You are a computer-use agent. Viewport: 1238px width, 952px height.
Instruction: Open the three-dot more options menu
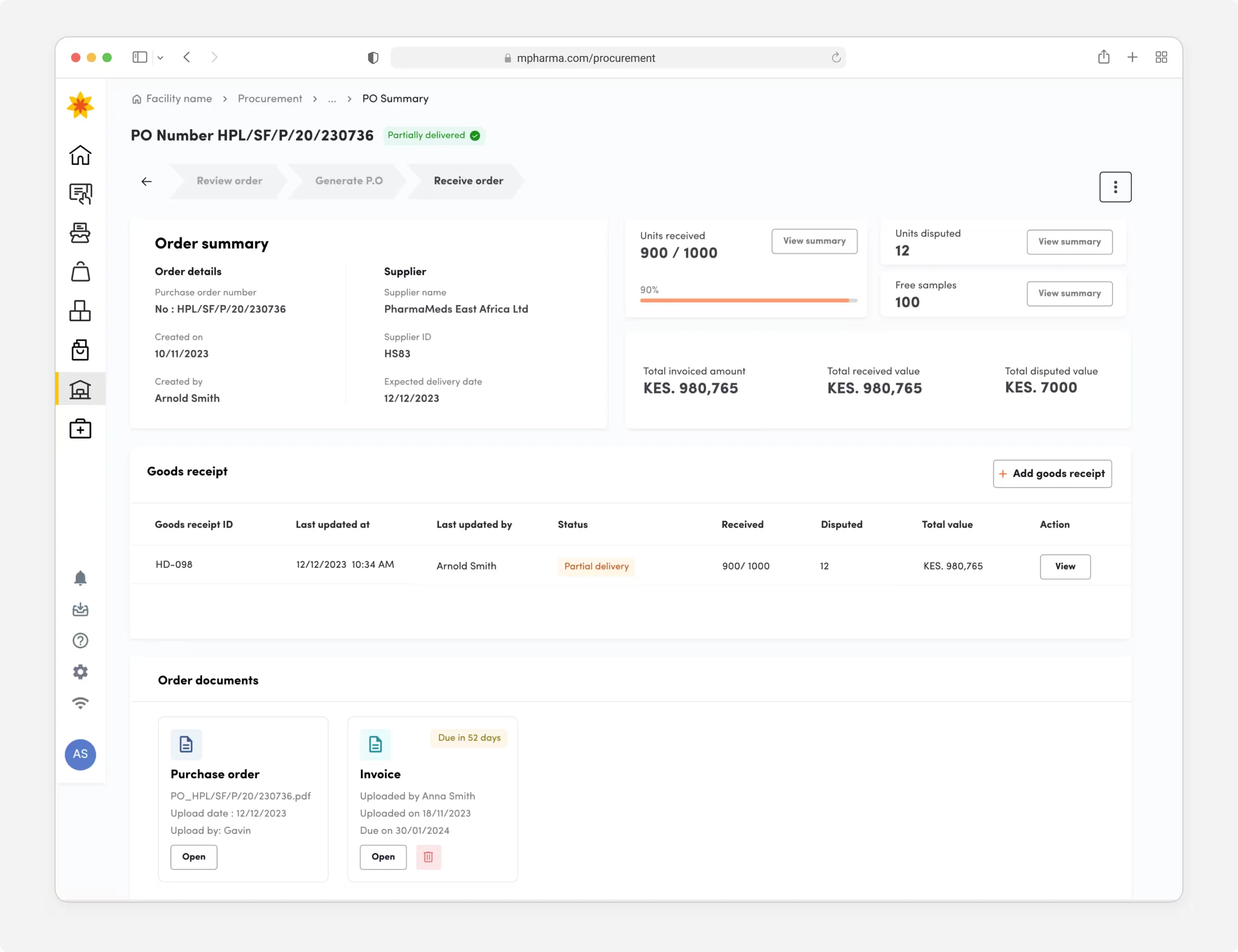tap(1115, 187)
